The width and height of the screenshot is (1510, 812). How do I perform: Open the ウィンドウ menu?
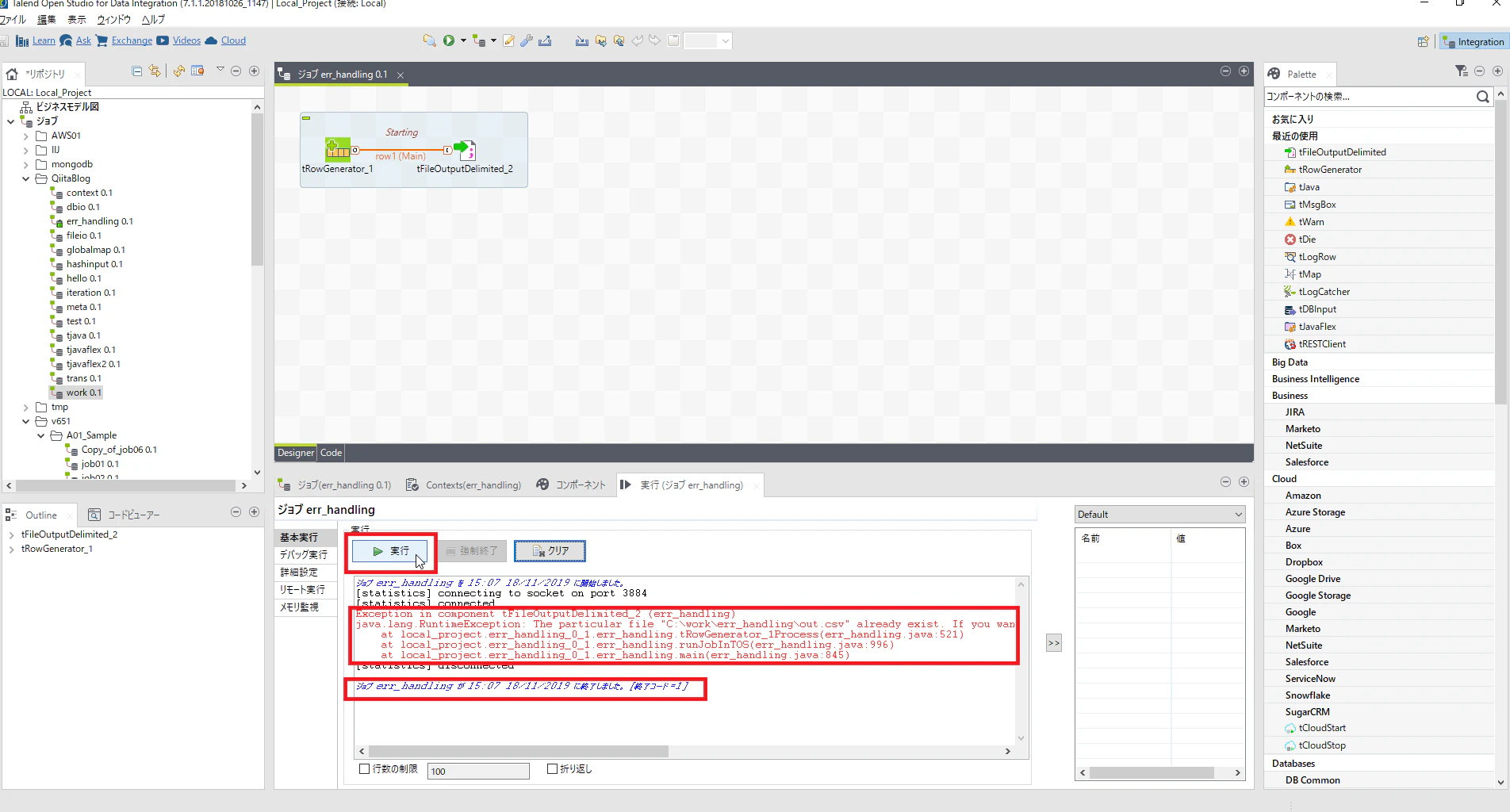pyautogui.click(x=113, y=20)
